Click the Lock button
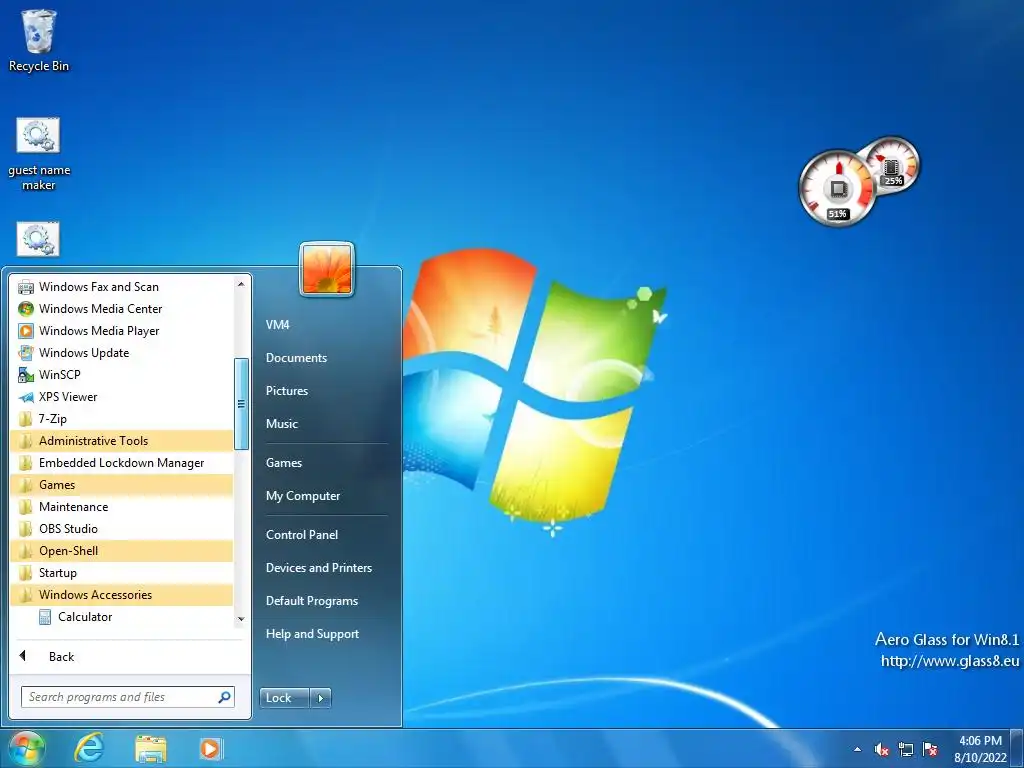 pyautogui.click(x=284, y=697)
